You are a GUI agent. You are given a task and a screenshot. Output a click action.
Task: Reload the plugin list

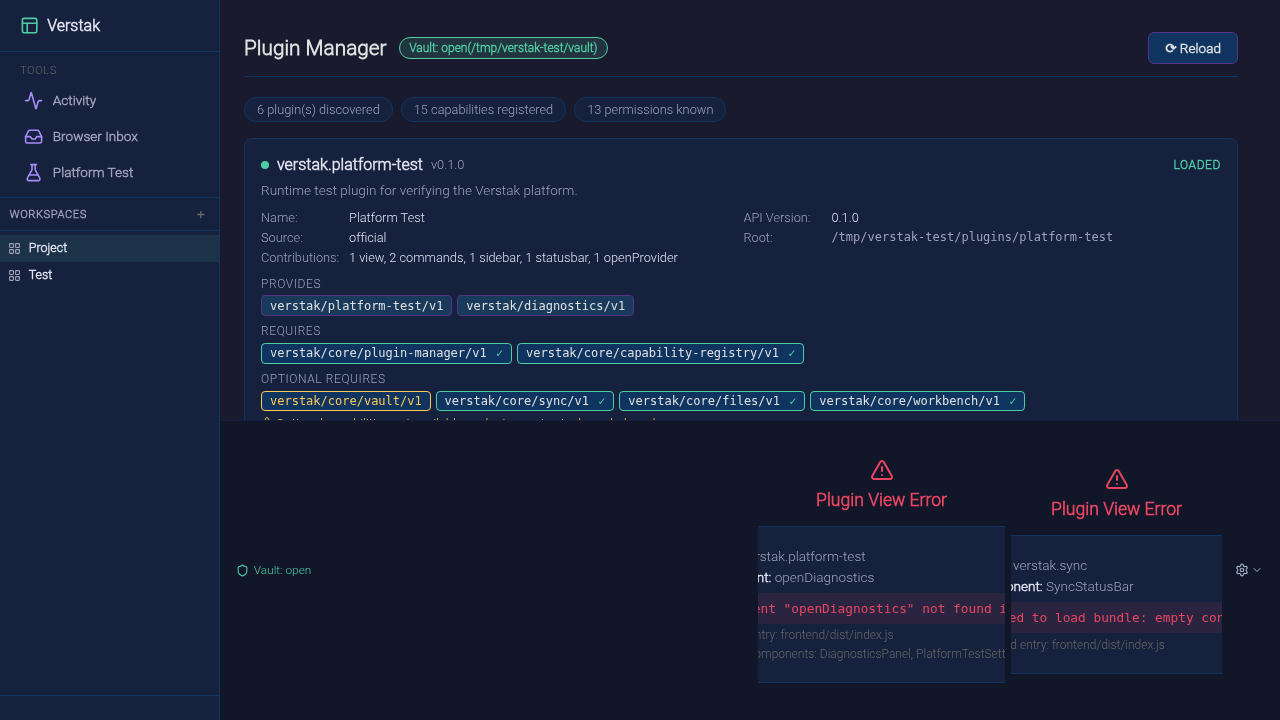point(1193,48)
